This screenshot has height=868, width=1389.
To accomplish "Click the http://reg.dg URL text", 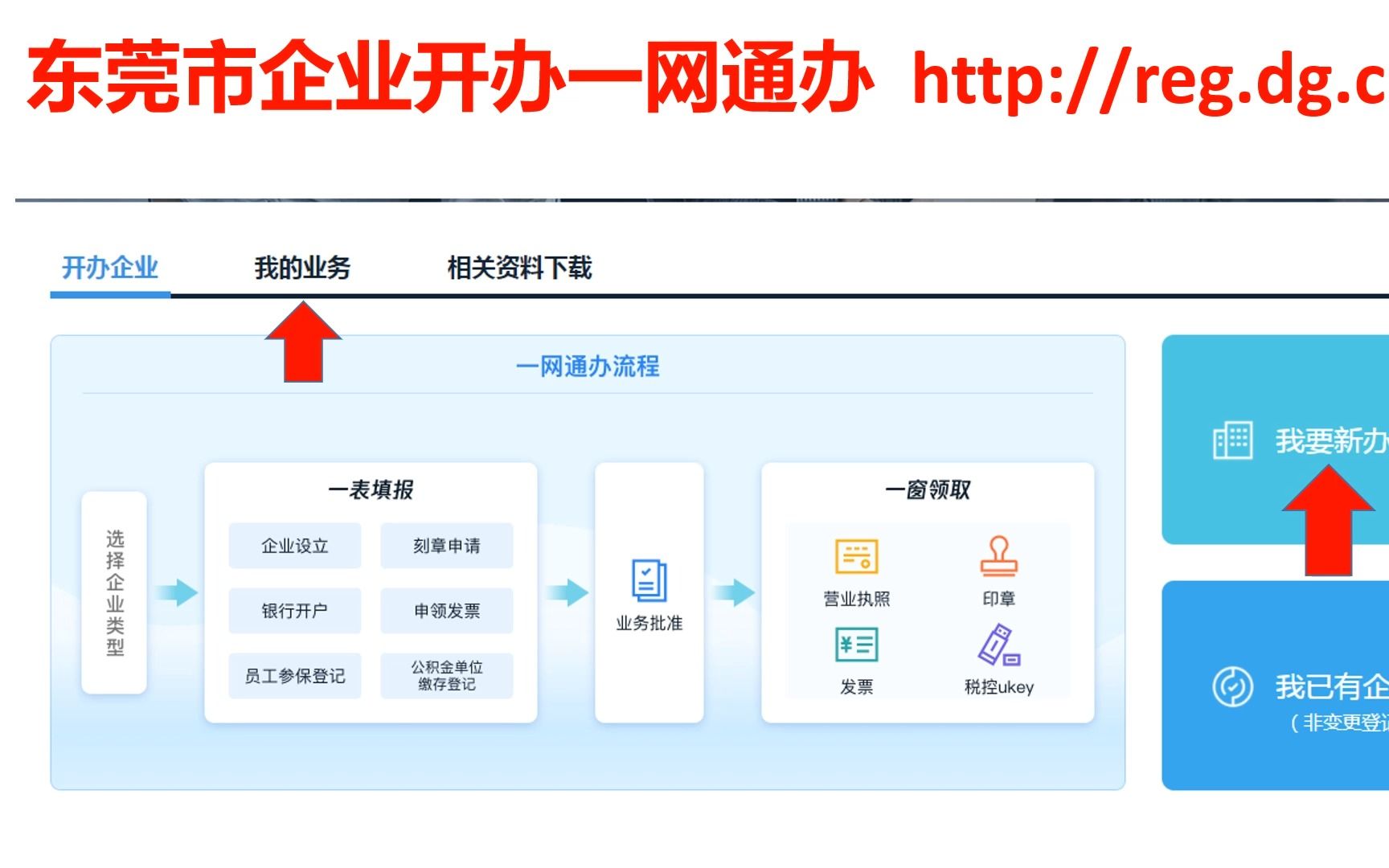I will coord(1149,80).
